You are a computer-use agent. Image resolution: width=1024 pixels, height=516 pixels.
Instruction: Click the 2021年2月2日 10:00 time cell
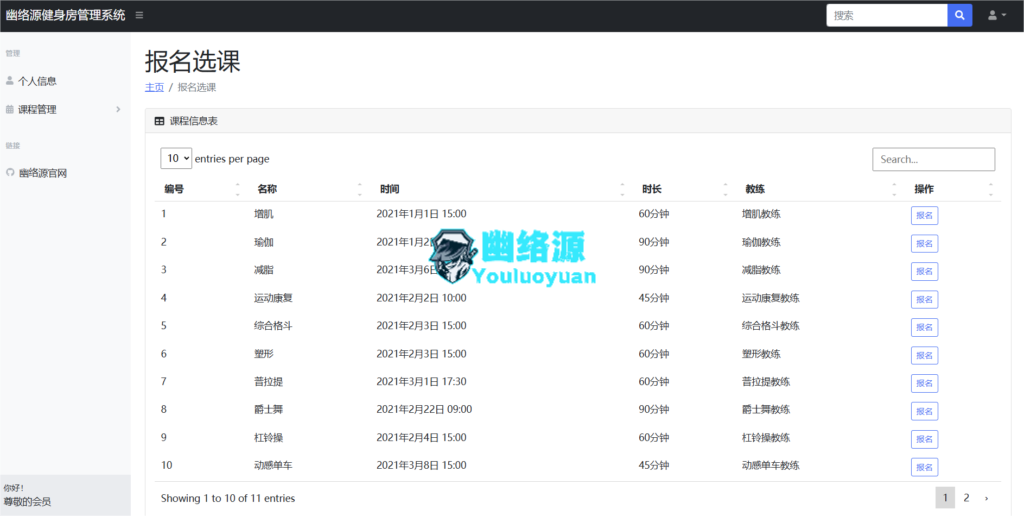tap(421, 298)
